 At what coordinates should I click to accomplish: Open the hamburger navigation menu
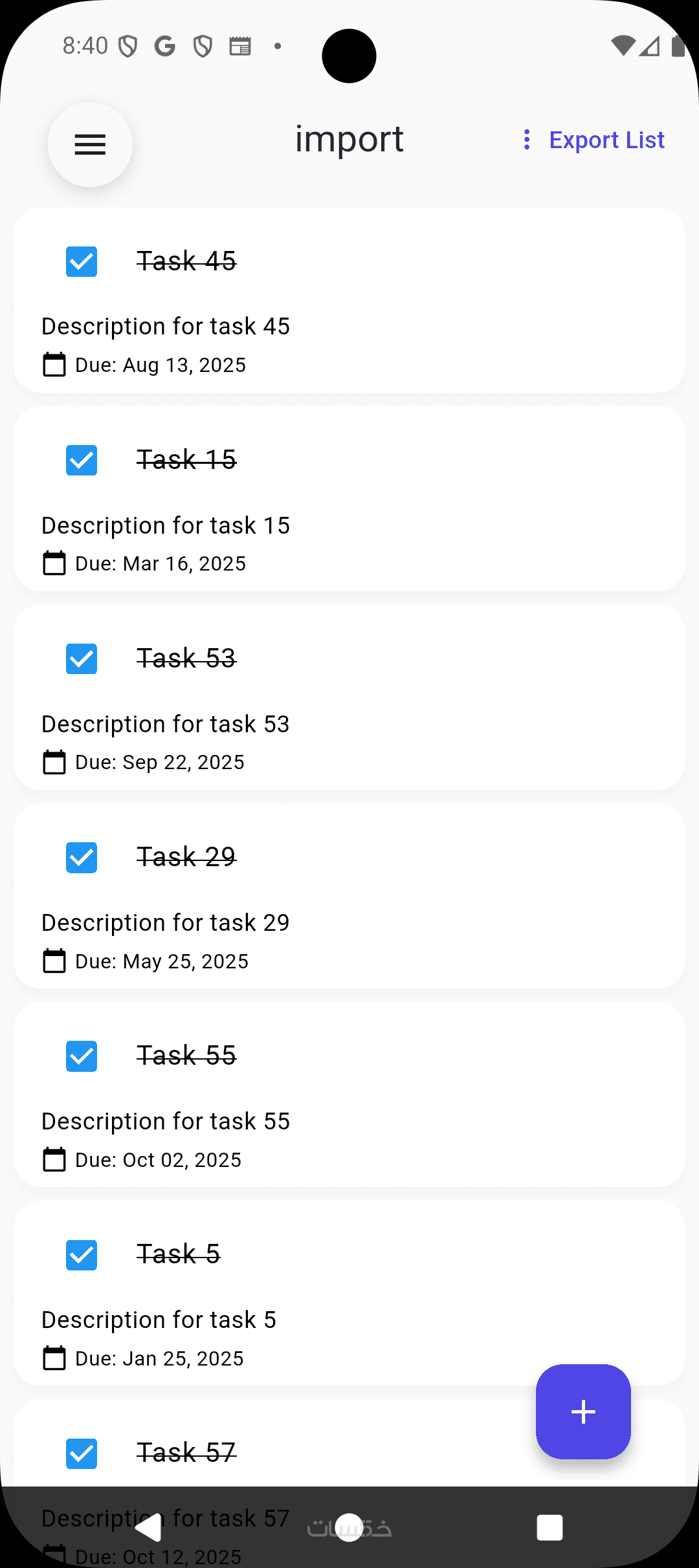pyautogui.click(x=90, y=144)
